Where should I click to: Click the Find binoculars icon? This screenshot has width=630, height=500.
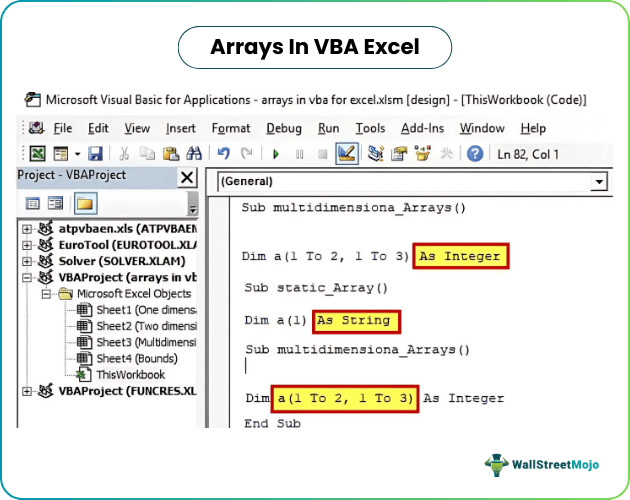point(194,154)
